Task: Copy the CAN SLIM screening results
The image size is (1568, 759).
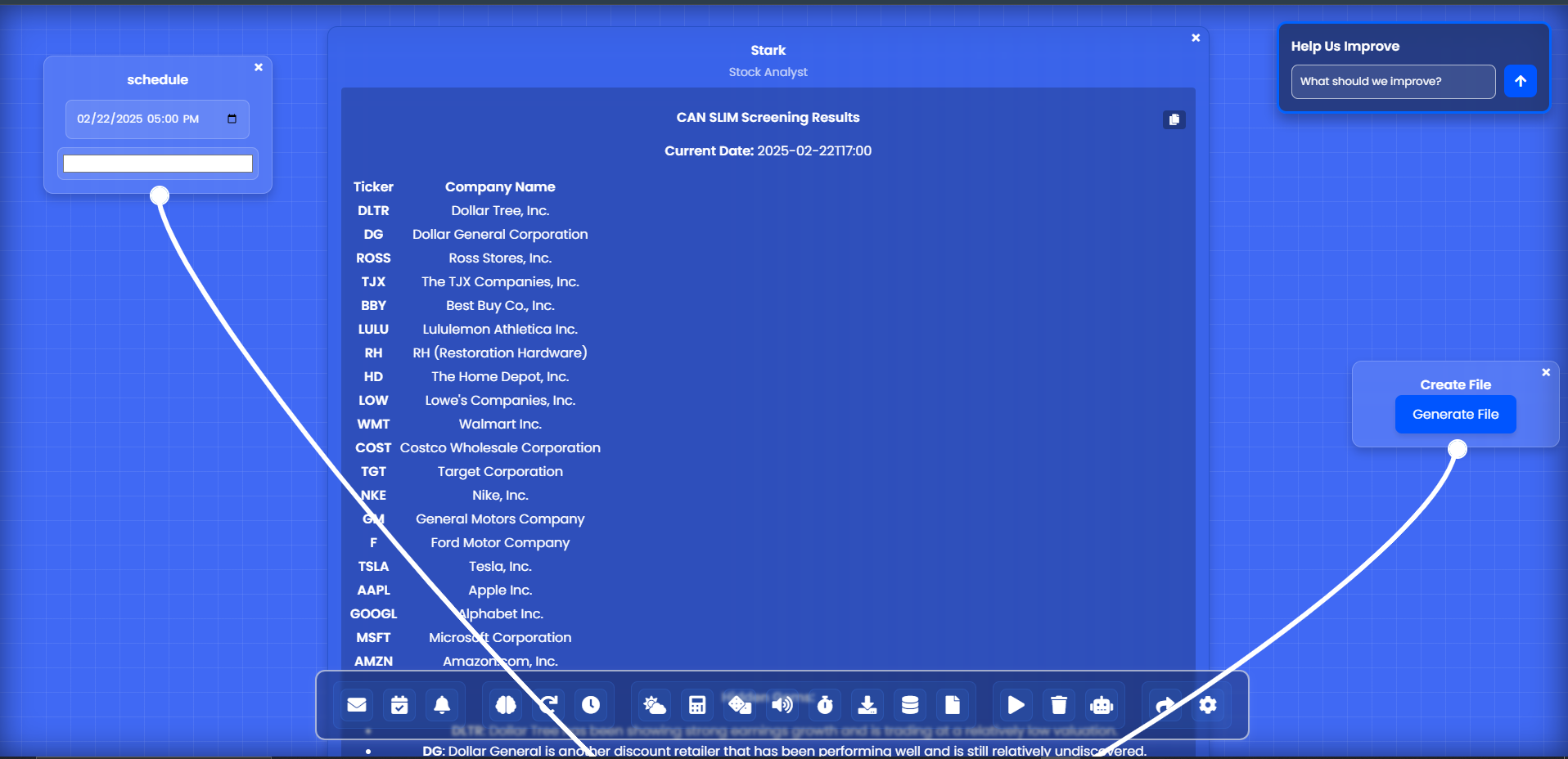Action: click(x=1174, y=119)
